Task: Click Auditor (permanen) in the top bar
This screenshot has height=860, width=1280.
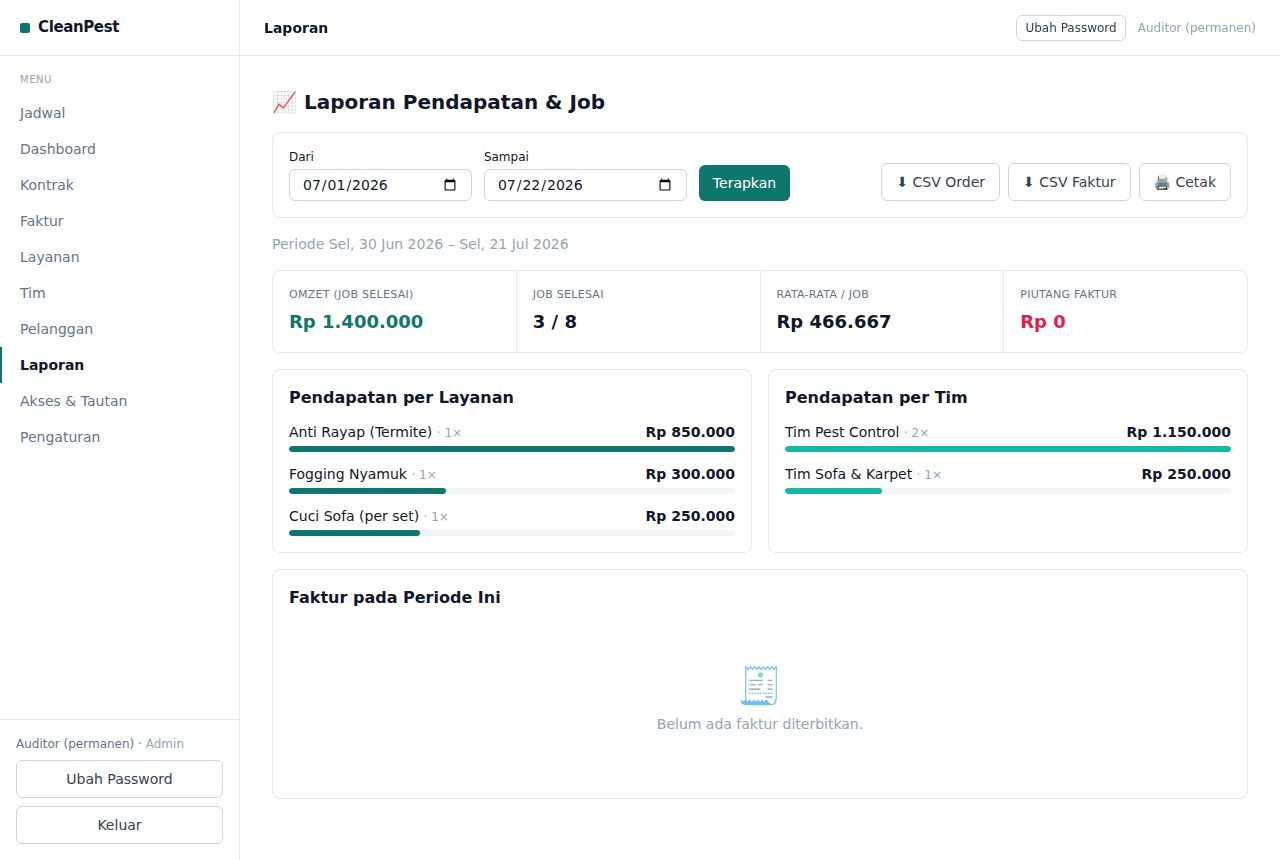Action: pos(1197,28)
